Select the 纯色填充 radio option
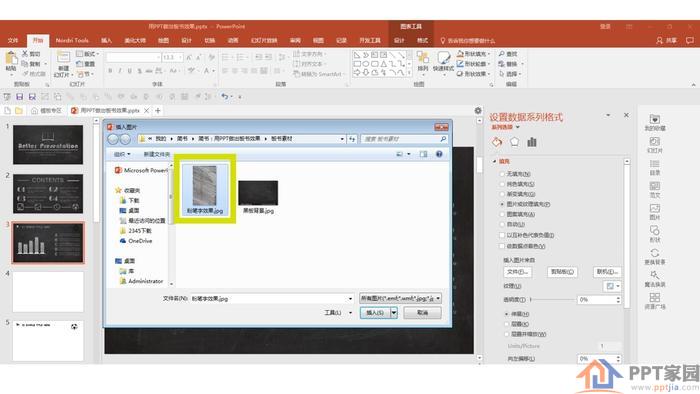The height and width of the screenshot is (394, 700). pos(502,184)
